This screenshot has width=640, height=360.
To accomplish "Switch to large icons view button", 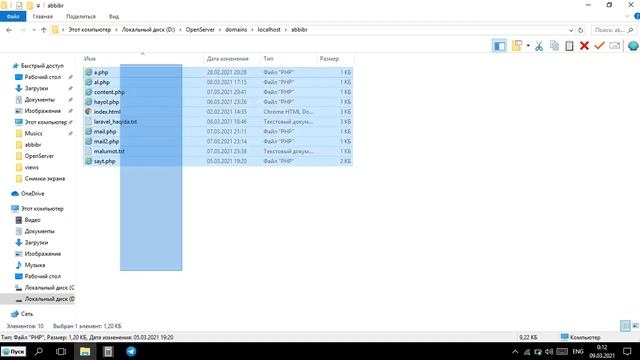I will (635, 326).
